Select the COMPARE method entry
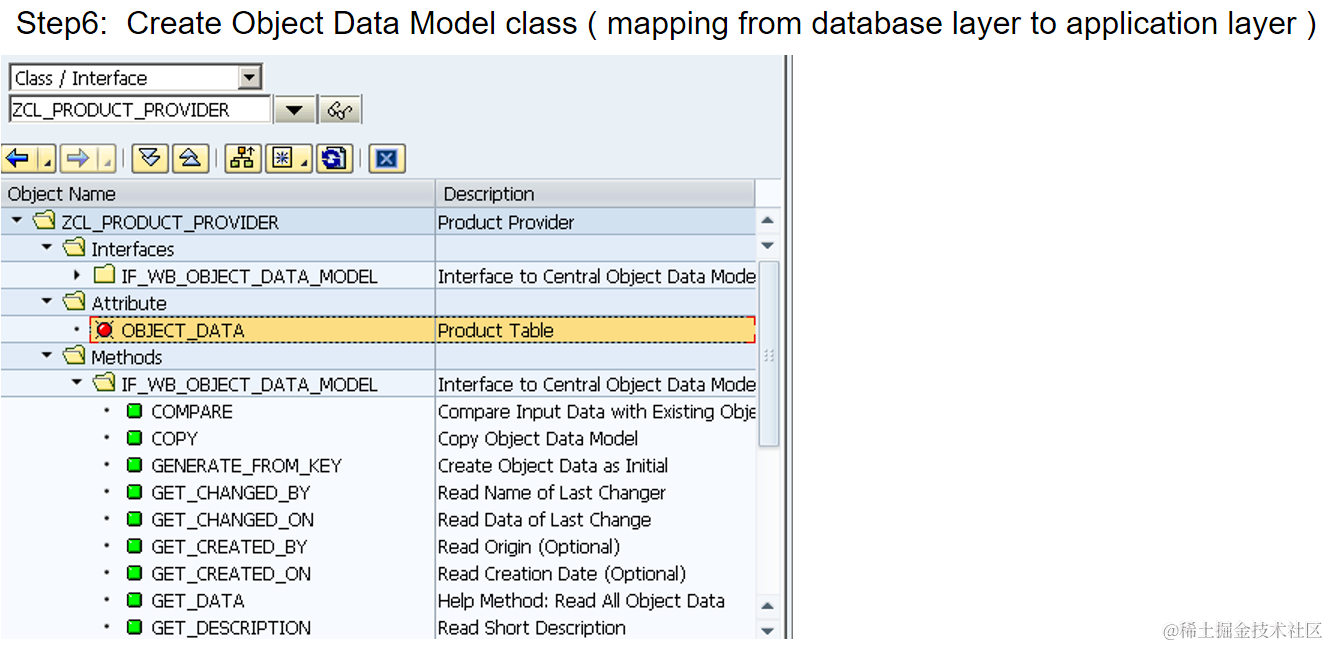 (x=191, y=412)
